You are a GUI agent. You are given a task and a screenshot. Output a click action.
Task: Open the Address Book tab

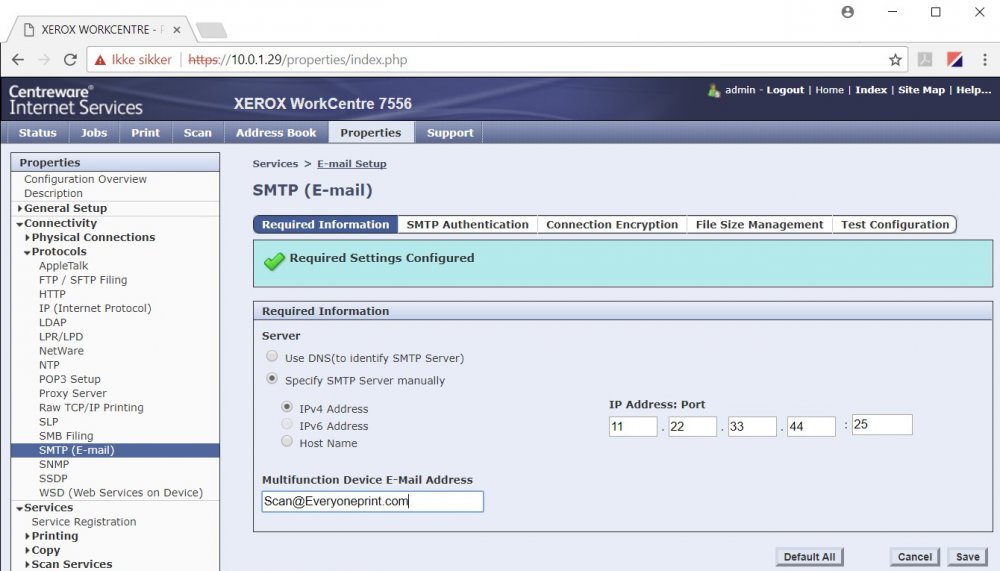point(276,133)
